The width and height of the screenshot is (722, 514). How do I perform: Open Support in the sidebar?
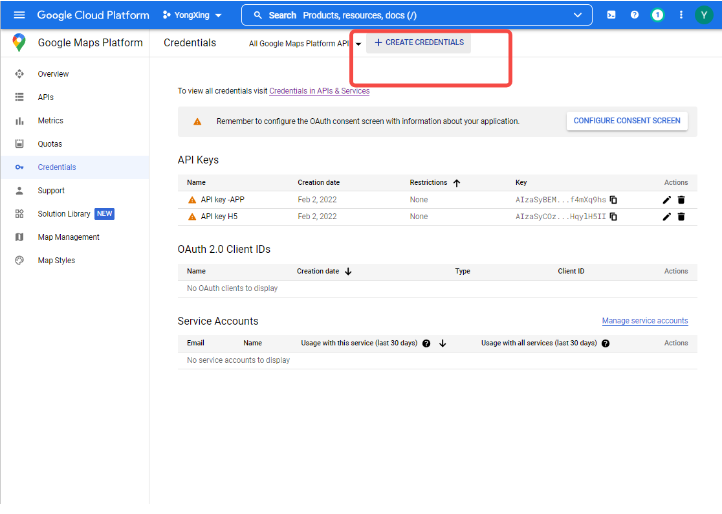point(51,190)
